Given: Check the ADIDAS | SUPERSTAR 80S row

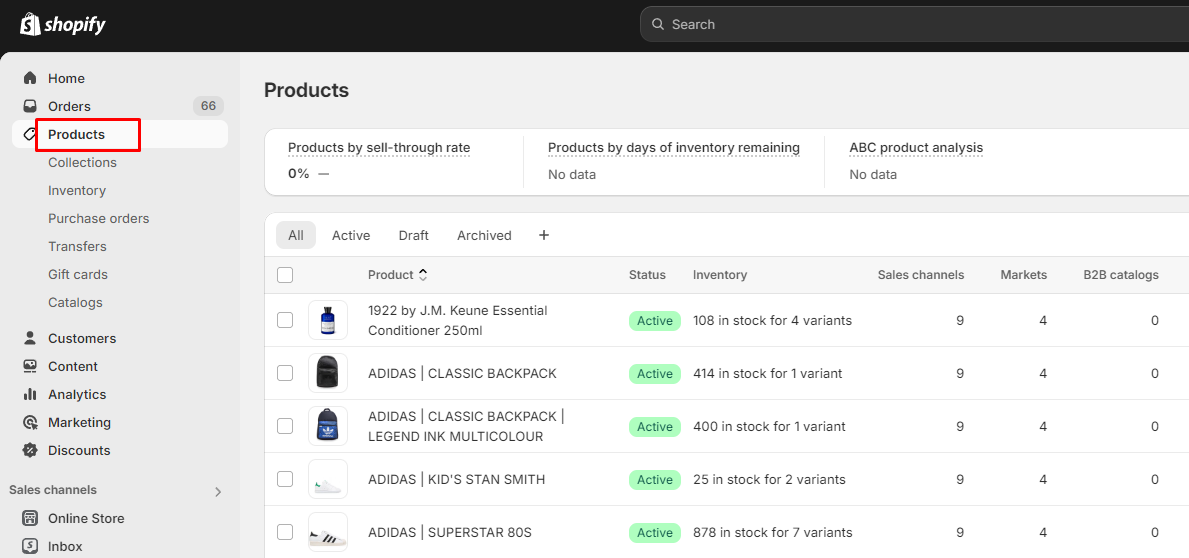Looking at the screenshot, I should 285,532.
